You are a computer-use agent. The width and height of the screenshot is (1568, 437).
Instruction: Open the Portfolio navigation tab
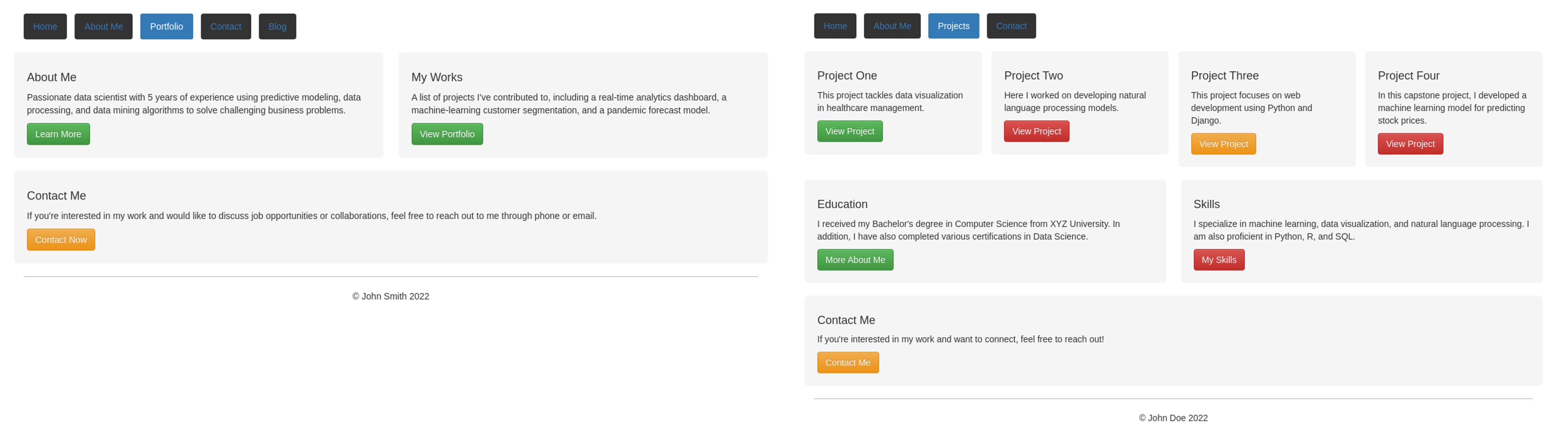(x=166, y=27)
